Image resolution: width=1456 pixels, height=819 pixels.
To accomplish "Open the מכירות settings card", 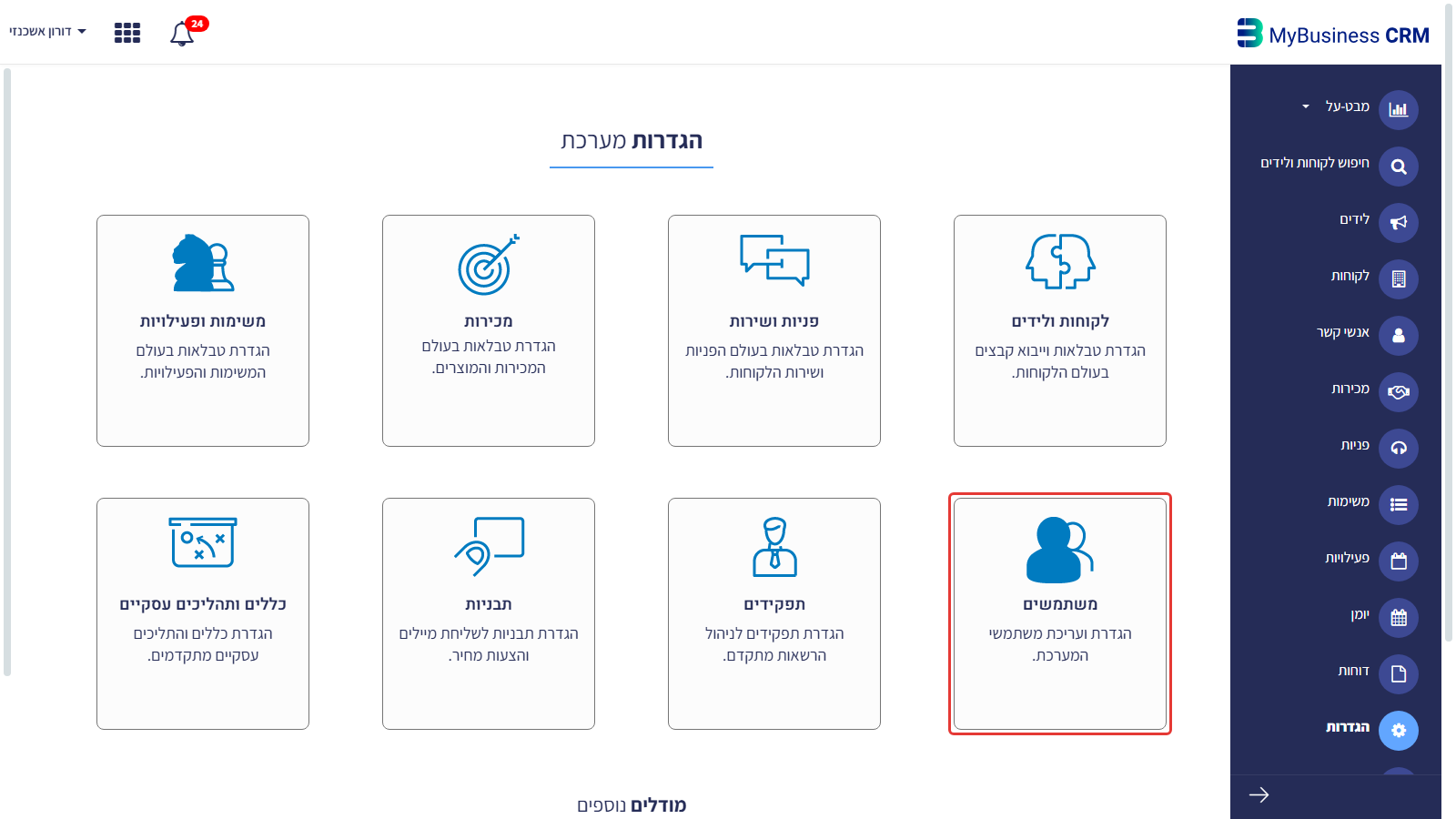I will 489,331.
